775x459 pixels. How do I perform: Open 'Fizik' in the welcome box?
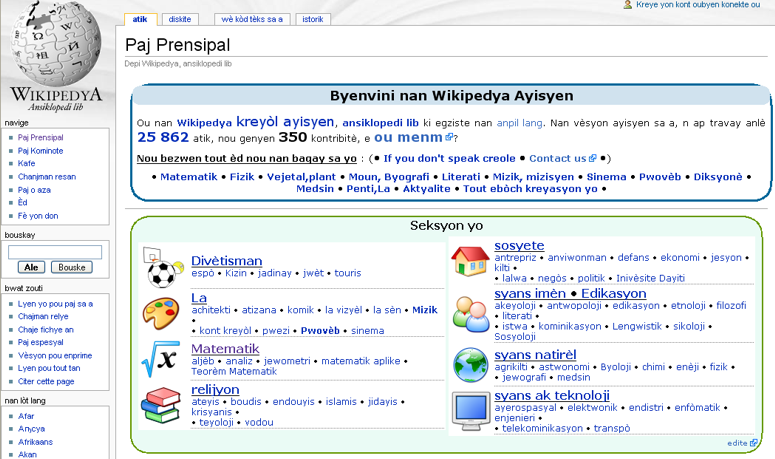(x=242, y=176)
